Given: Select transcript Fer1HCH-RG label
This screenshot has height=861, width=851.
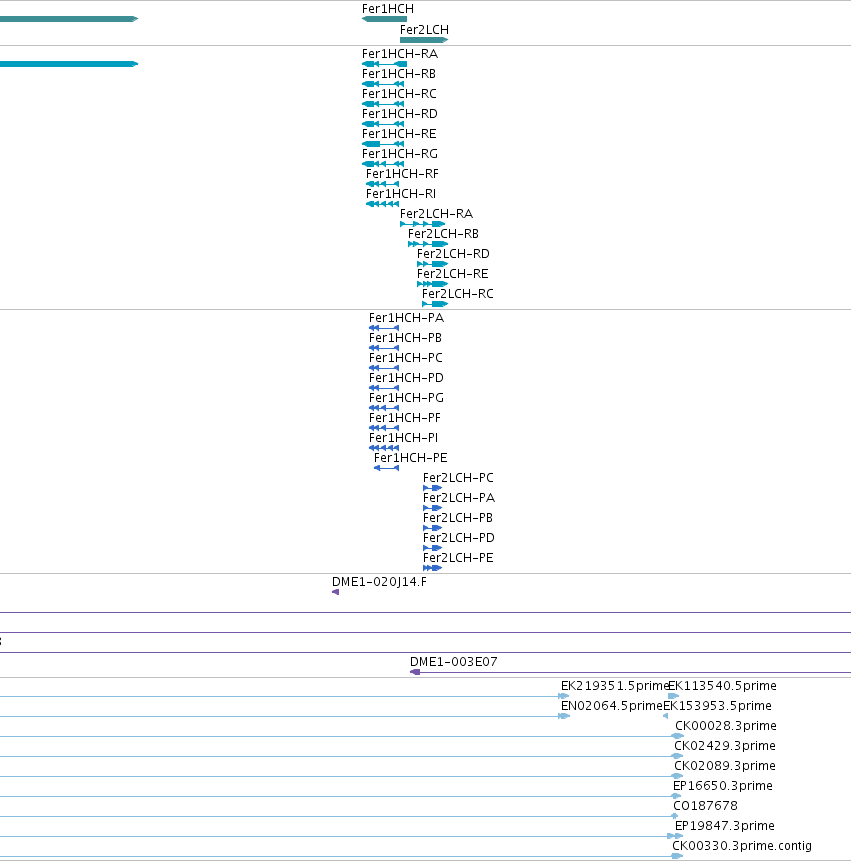Looking at the screenshot, I should tap(400, 154).
